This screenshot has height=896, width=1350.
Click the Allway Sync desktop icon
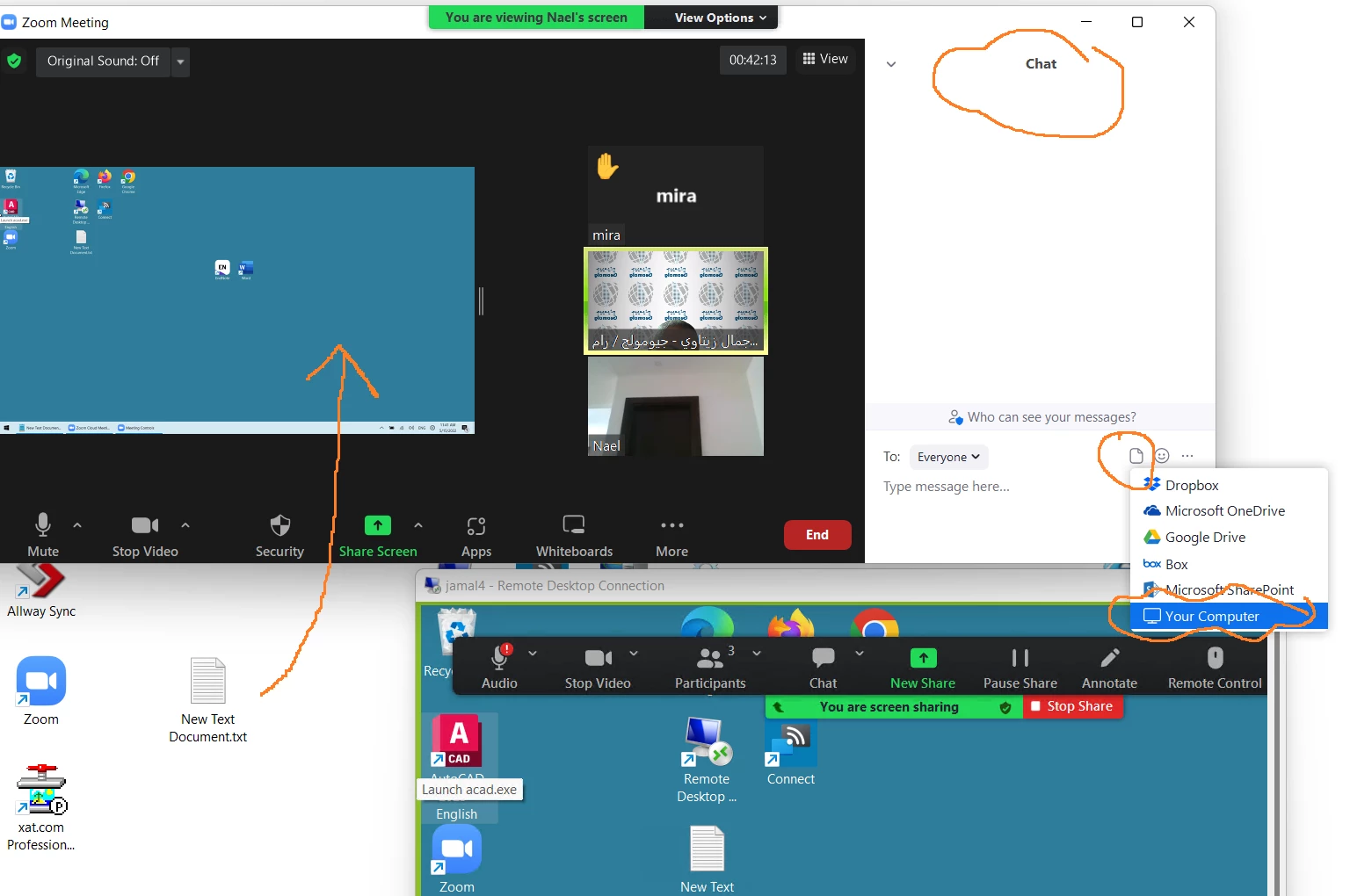tap(40, 590)
